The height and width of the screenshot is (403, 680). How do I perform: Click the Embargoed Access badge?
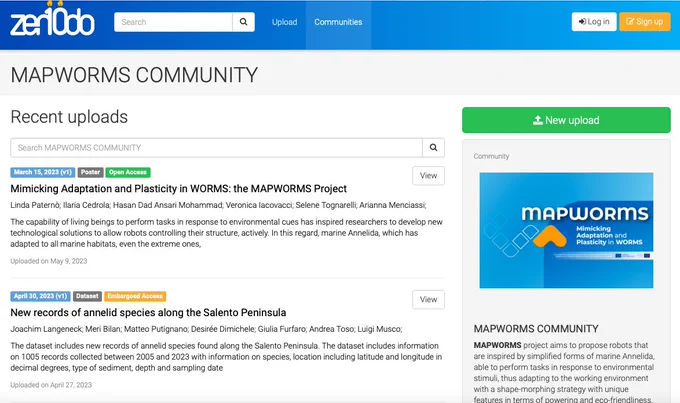tap(135, 296)
